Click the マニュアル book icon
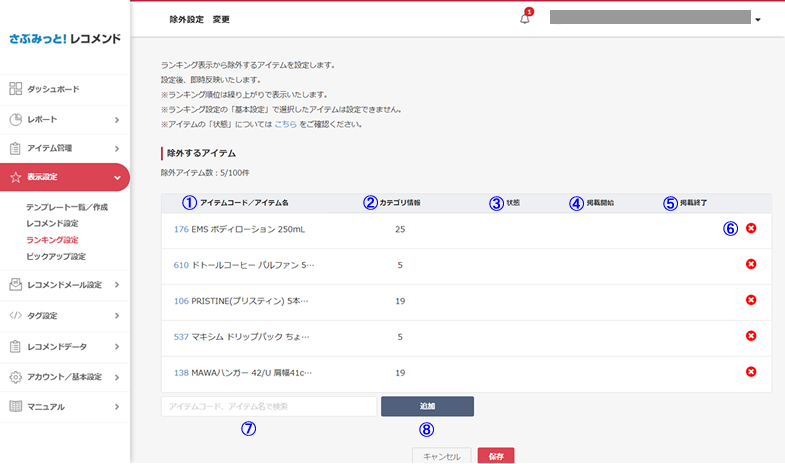Screen dimensions: 785x464 pos(16,406)
